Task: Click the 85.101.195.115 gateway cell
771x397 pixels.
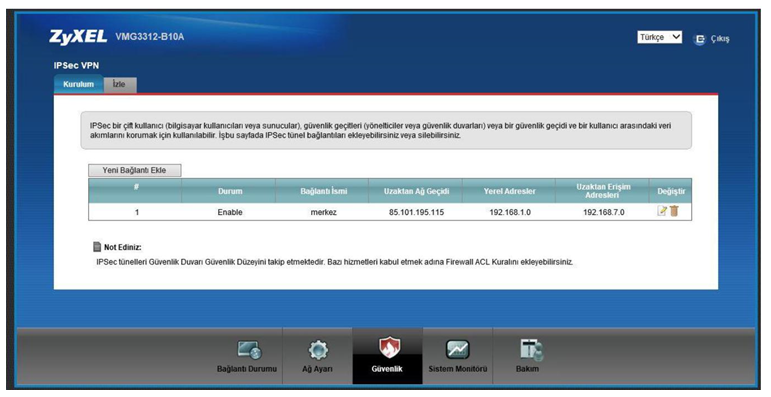Action: (416, 212)
